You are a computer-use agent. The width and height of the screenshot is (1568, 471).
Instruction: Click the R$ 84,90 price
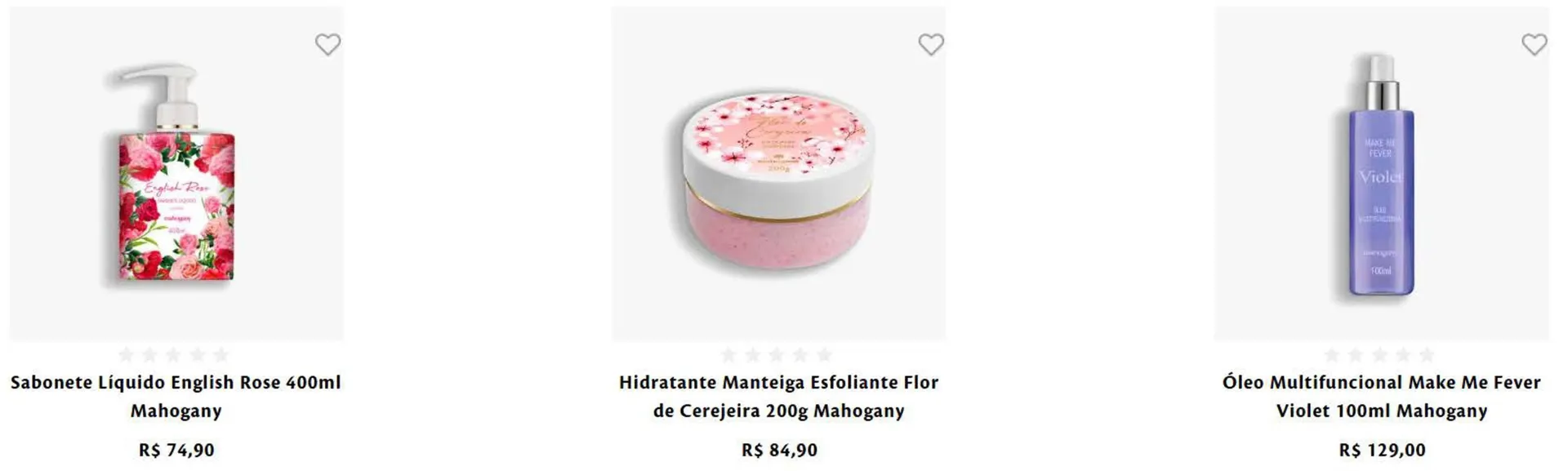pos(779,450)
